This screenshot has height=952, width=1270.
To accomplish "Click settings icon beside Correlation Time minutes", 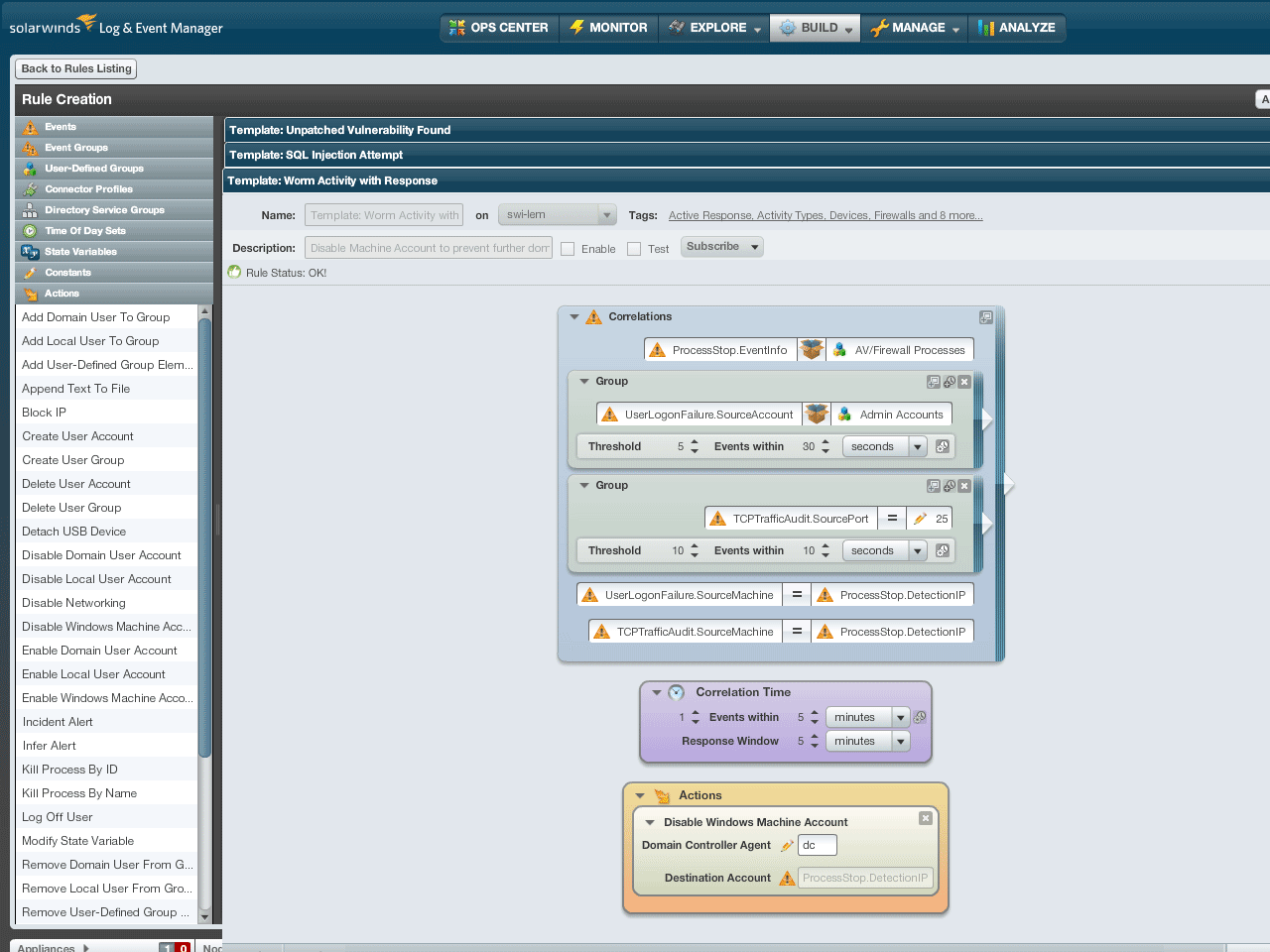I will coord(920,717).
